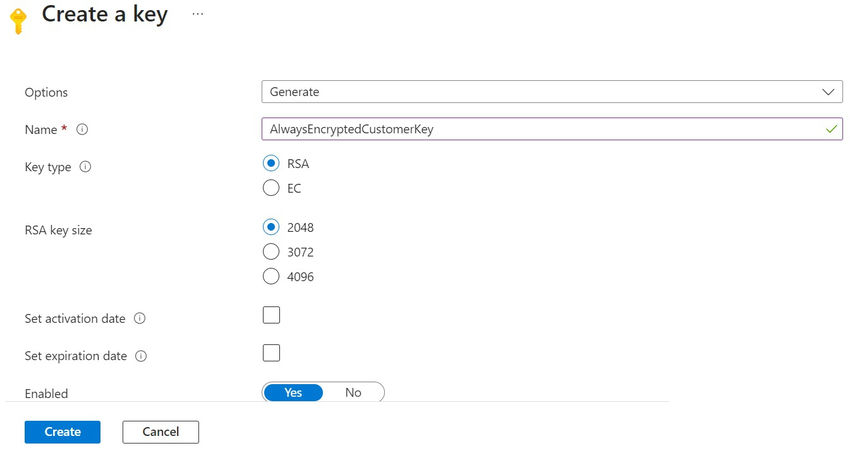Open the ellipsis menu beside Create a key
The height and width of the screenshot is (453, 850).
[198, 15]
